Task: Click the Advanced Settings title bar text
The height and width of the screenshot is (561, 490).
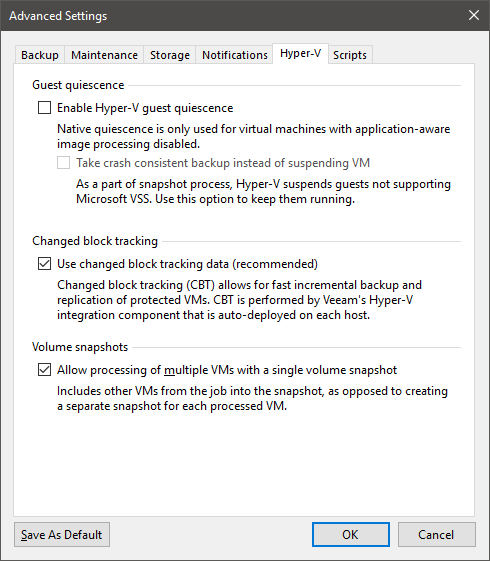Action: pos(58,16)
